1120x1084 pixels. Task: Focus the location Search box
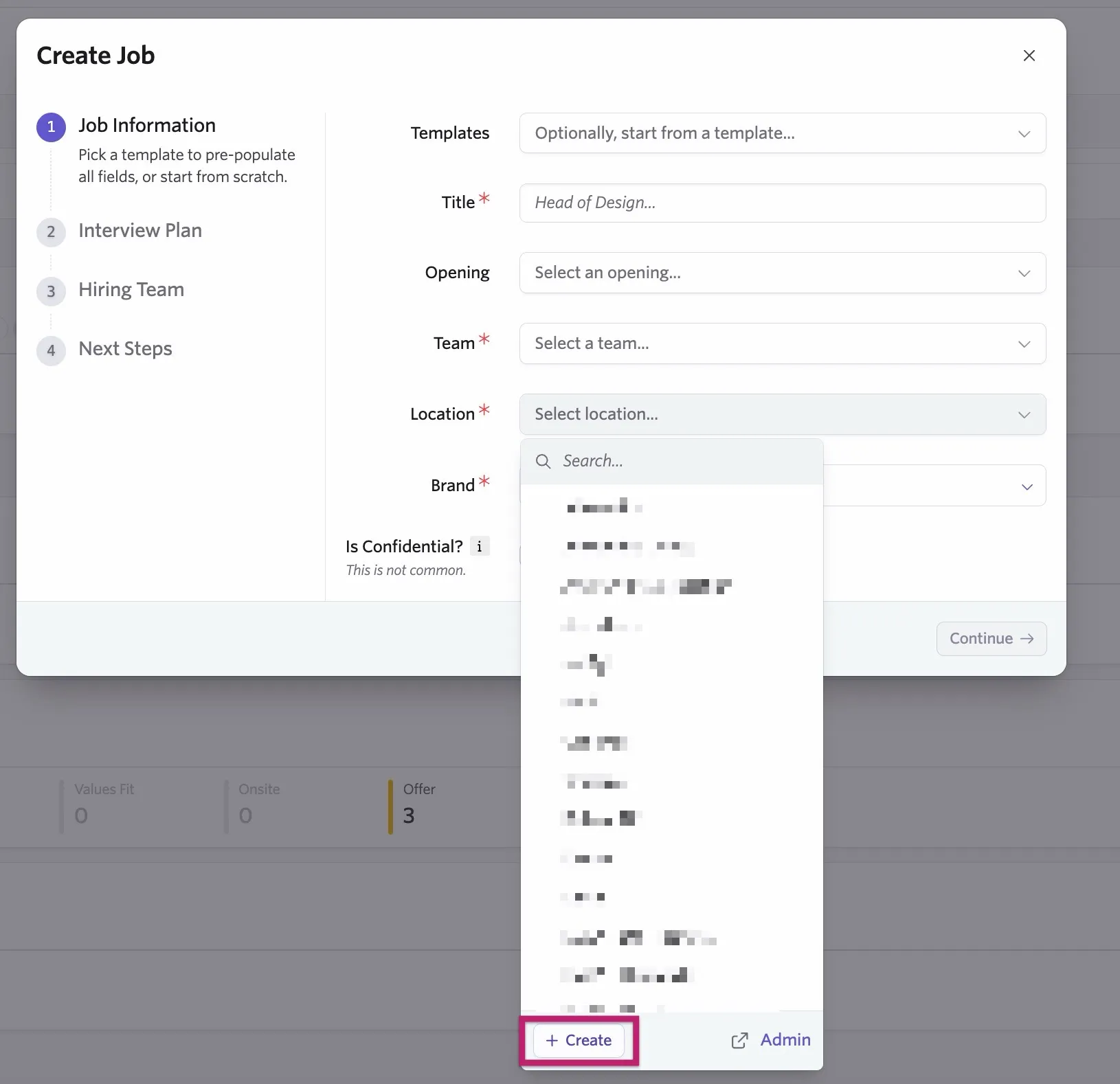(x=672, y=461)
